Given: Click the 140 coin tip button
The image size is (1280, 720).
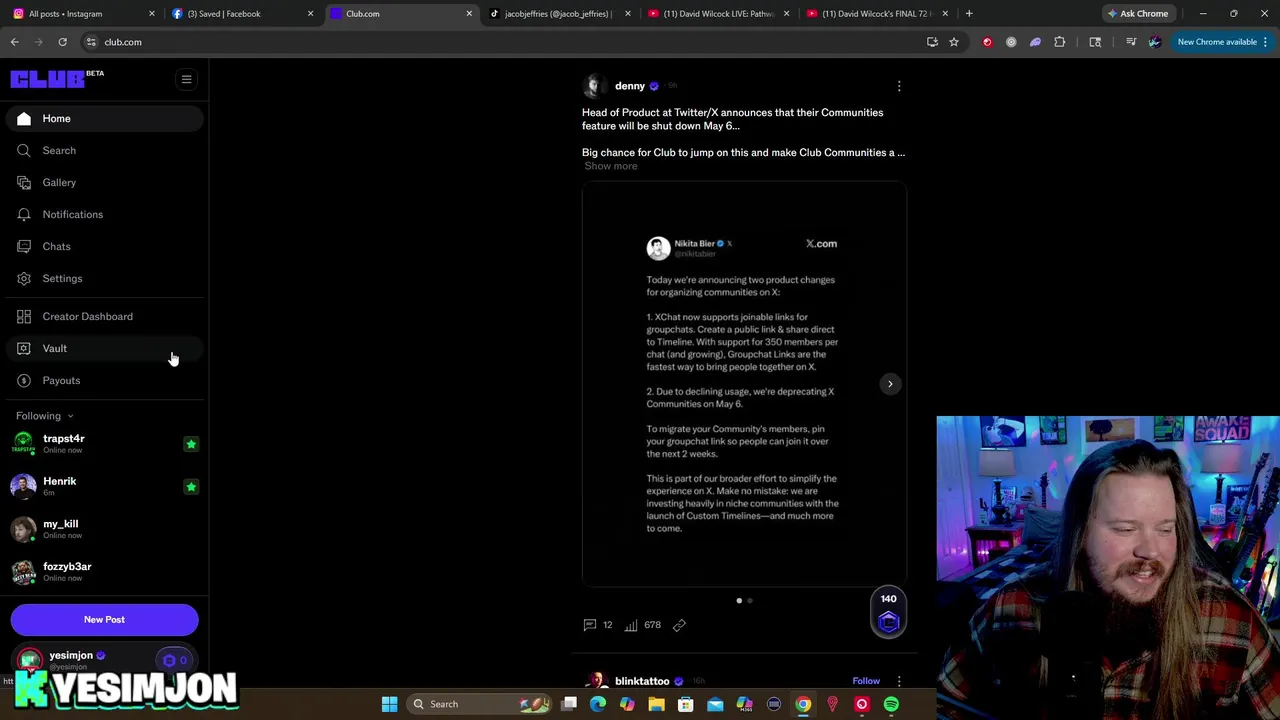Looking at the screenshot, I should (x=888, y=613).
